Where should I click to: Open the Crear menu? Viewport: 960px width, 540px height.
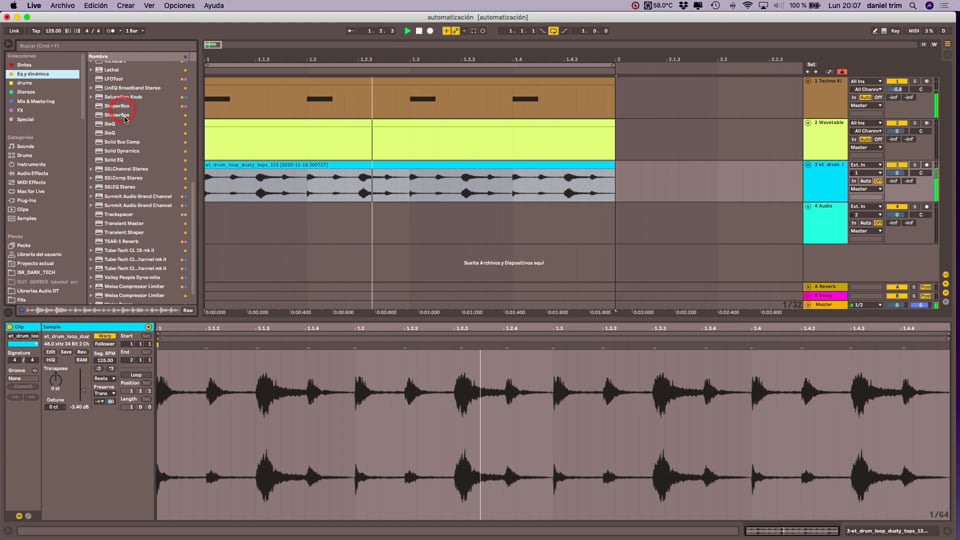(x=126, y=6)
